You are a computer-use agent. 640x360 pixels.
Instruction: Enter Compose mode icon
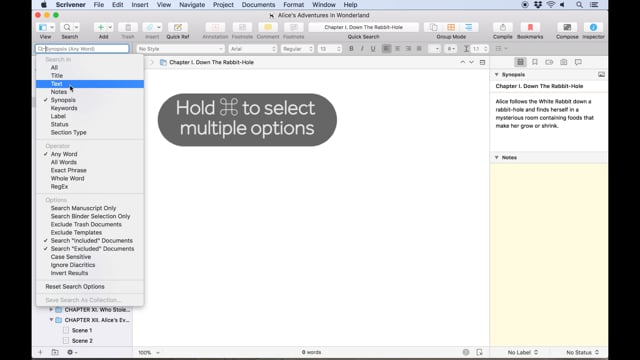[x=567, y=27]
